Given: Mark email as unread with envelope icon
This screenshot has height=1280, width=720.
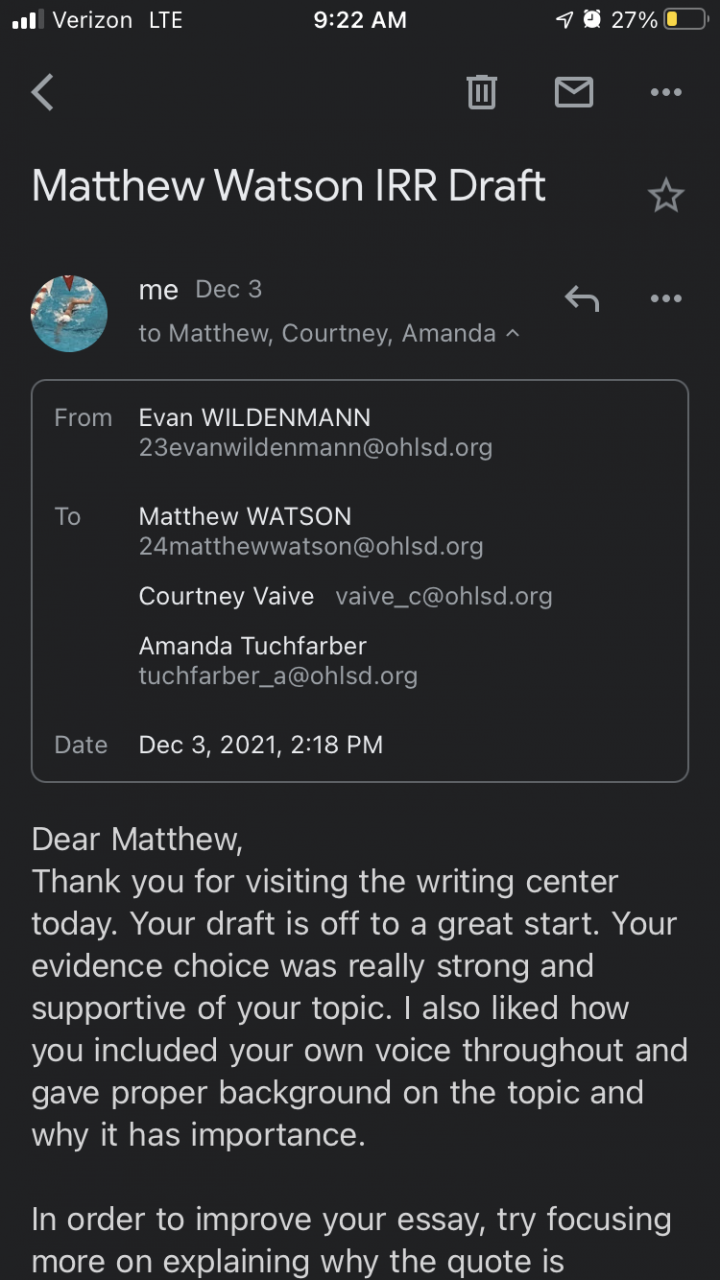Looking at the screenshot, I should [x=574, y=93].
